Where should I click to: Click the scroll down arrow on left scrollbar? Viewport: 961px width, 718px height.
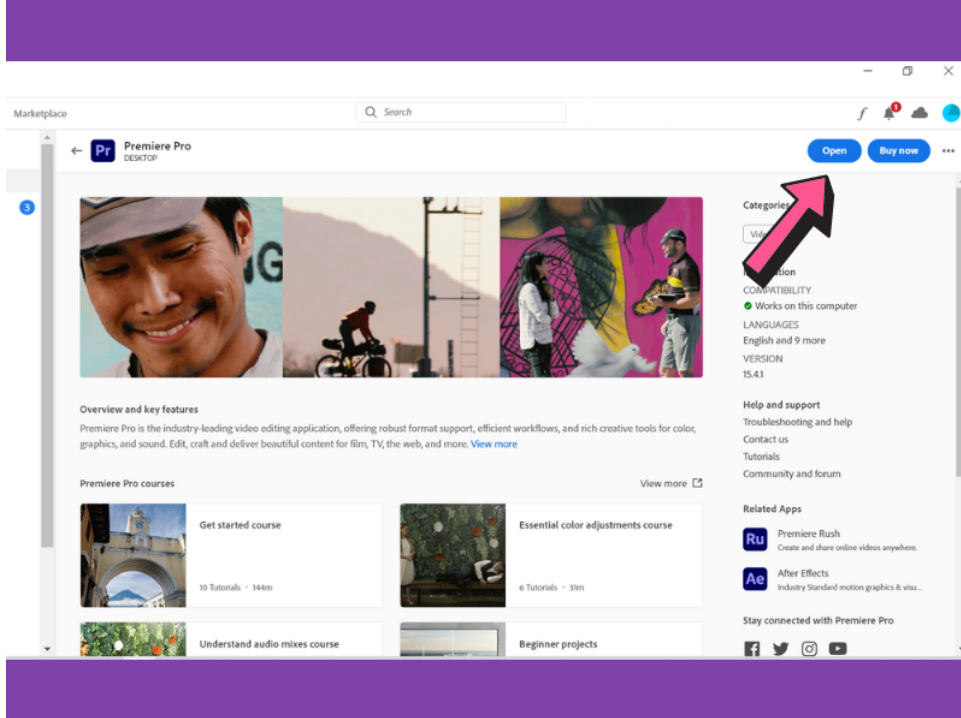tap(47, 649)
